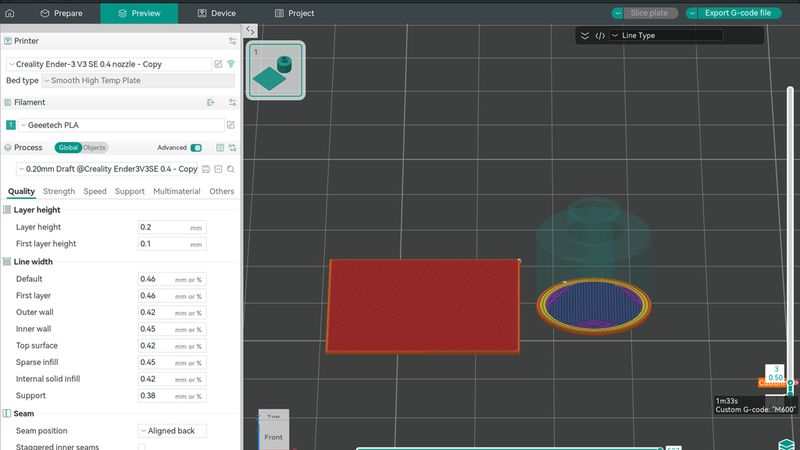
Task: Open the Line Type view dropdown
Action: point(670,35)
